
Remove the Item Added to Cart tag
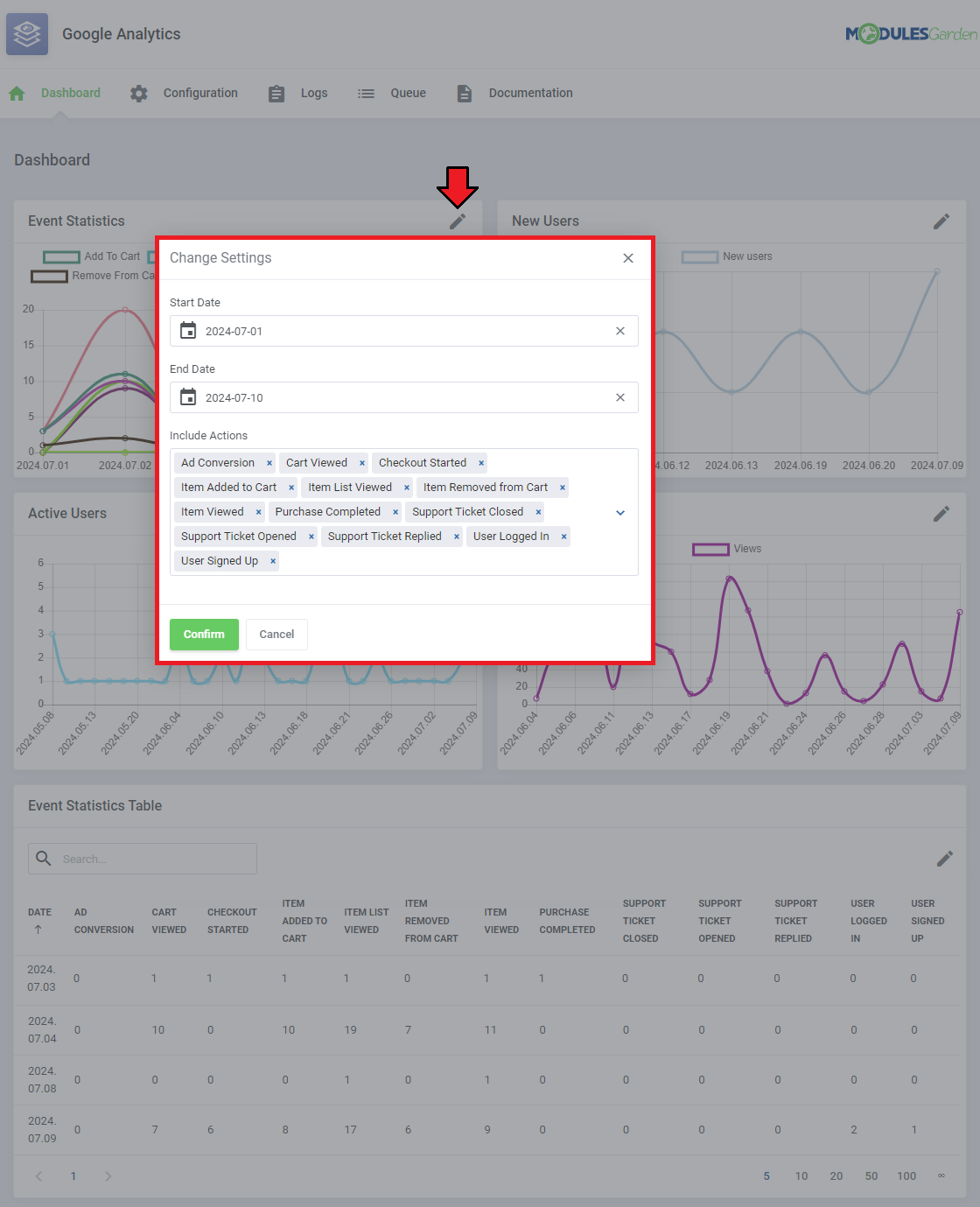point(291,488)
